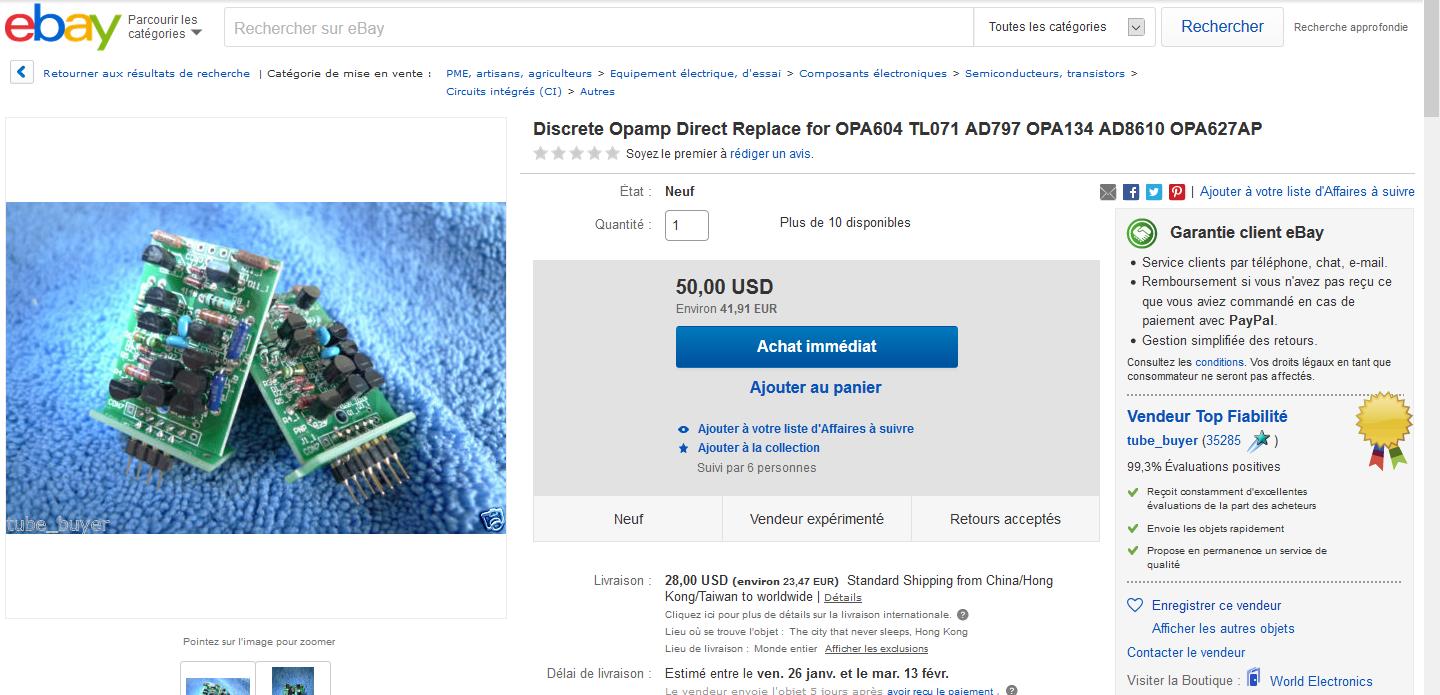
Task: Open Composants électroniques breadcrumb category
Action: [873, 73]
